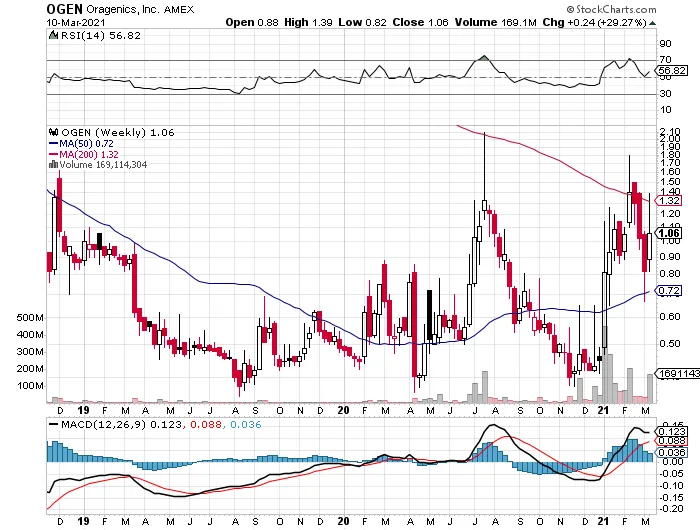This screenshot has width=700, height=530.
Task: Click the red 0.088 signal value in the MACD legend
Action: click(206, 424)
